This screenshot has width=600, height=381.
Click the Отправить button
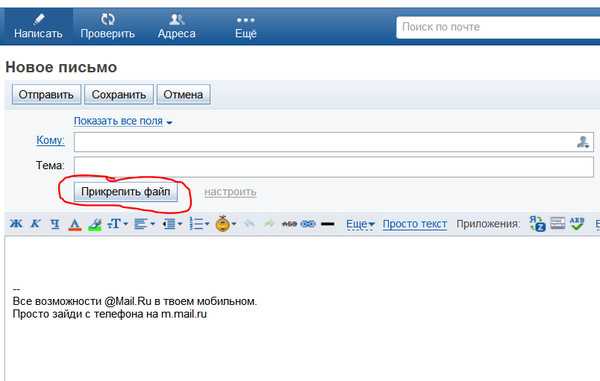(x=46, y=94)
